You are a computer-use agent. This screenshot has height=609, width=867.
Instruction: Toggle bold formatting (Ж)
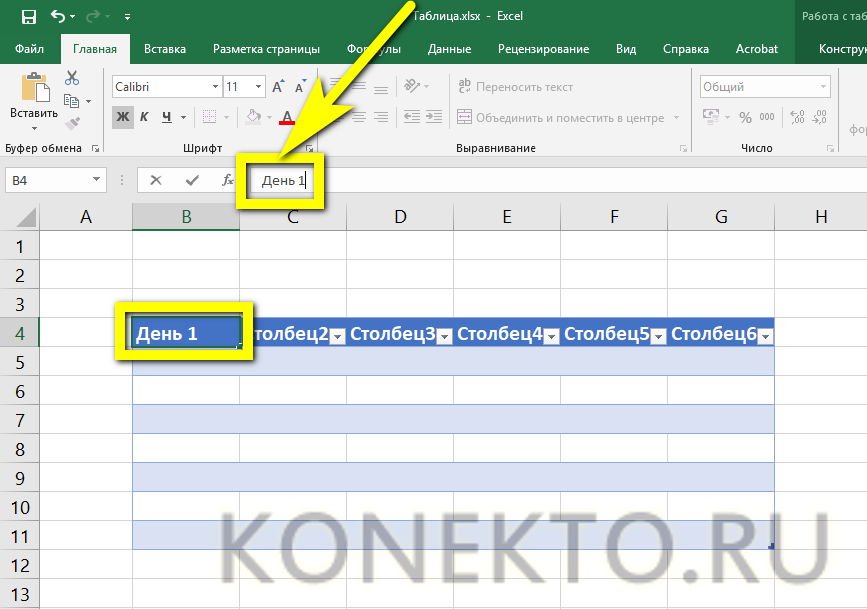coord(123,117)
